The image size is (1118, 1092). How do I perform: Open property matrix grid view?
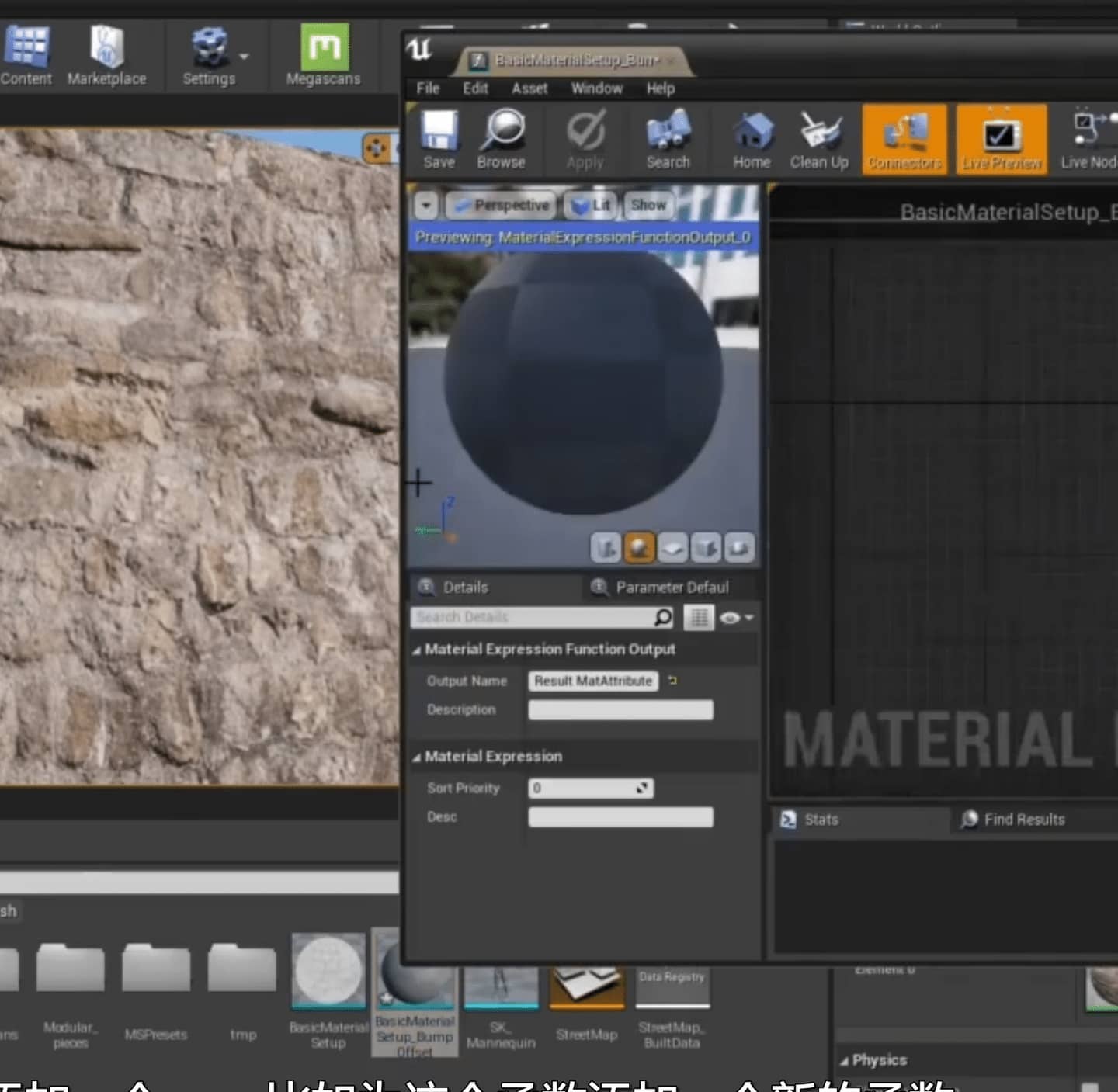click(x=699, y=618)
